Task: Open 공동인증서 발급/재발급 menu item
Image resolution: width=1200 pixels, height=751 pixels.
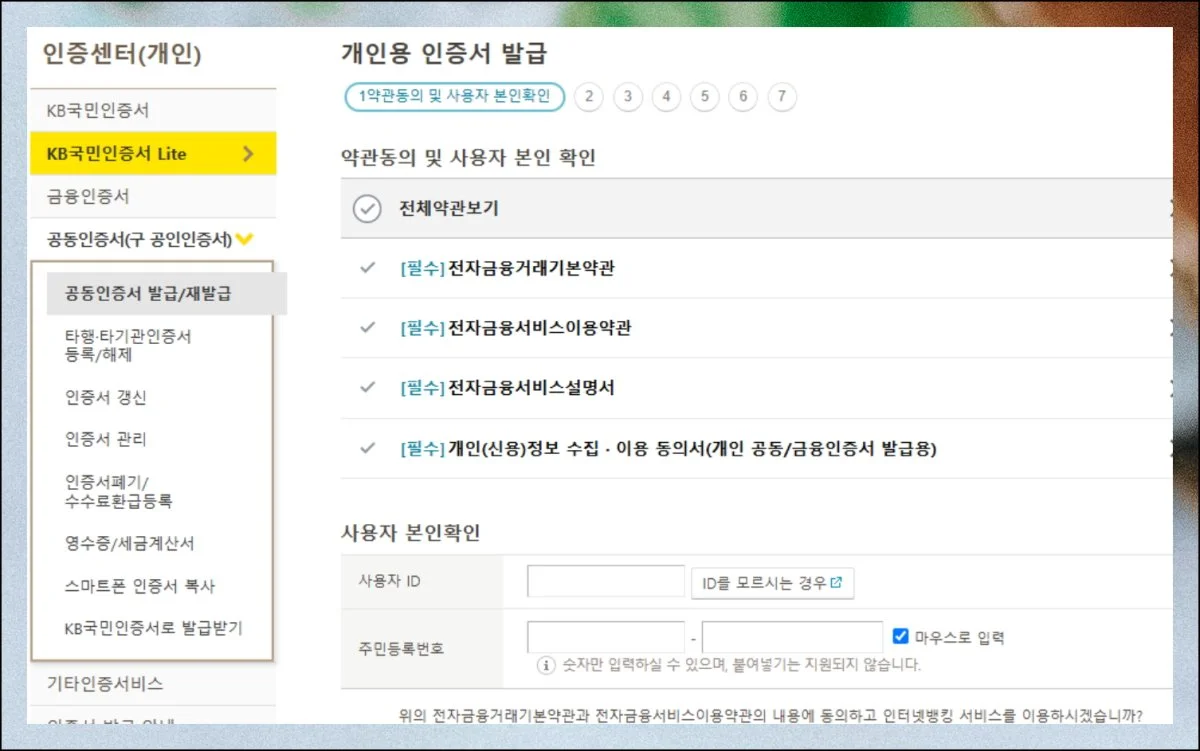Action: [x=150, y=294]
